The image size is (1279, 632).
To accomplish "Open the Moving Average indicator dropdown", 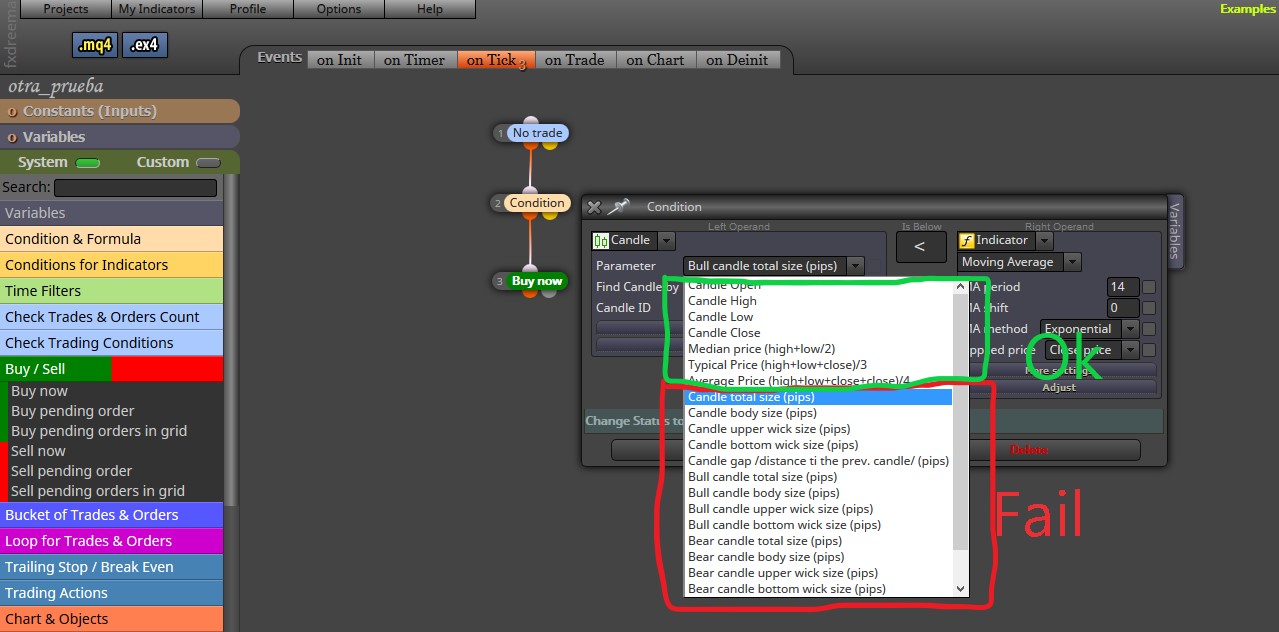I will (x=1019, y=262).
